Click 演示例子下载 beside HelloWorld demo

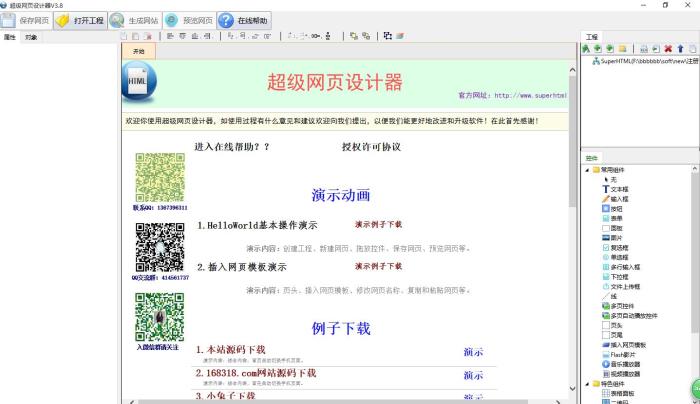(379, 225)
